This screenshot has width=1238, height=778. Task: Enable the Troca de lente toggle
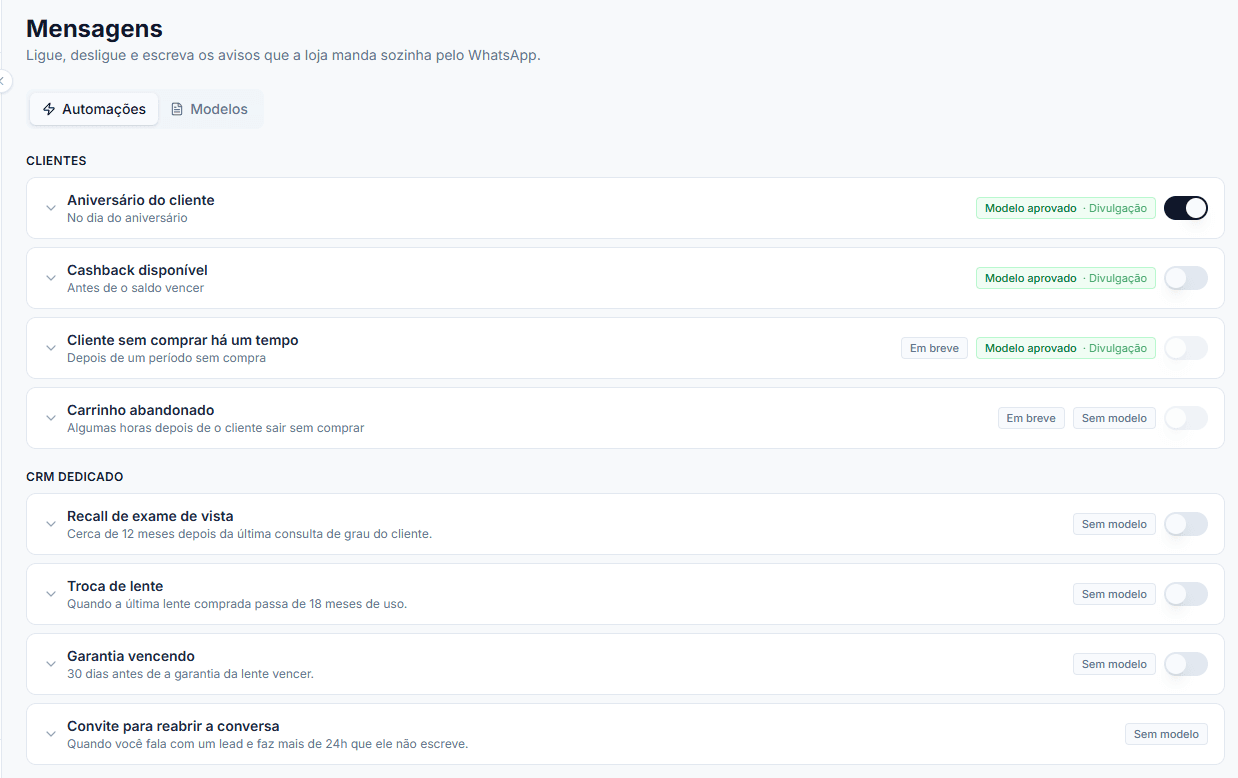coord(1186,594)
